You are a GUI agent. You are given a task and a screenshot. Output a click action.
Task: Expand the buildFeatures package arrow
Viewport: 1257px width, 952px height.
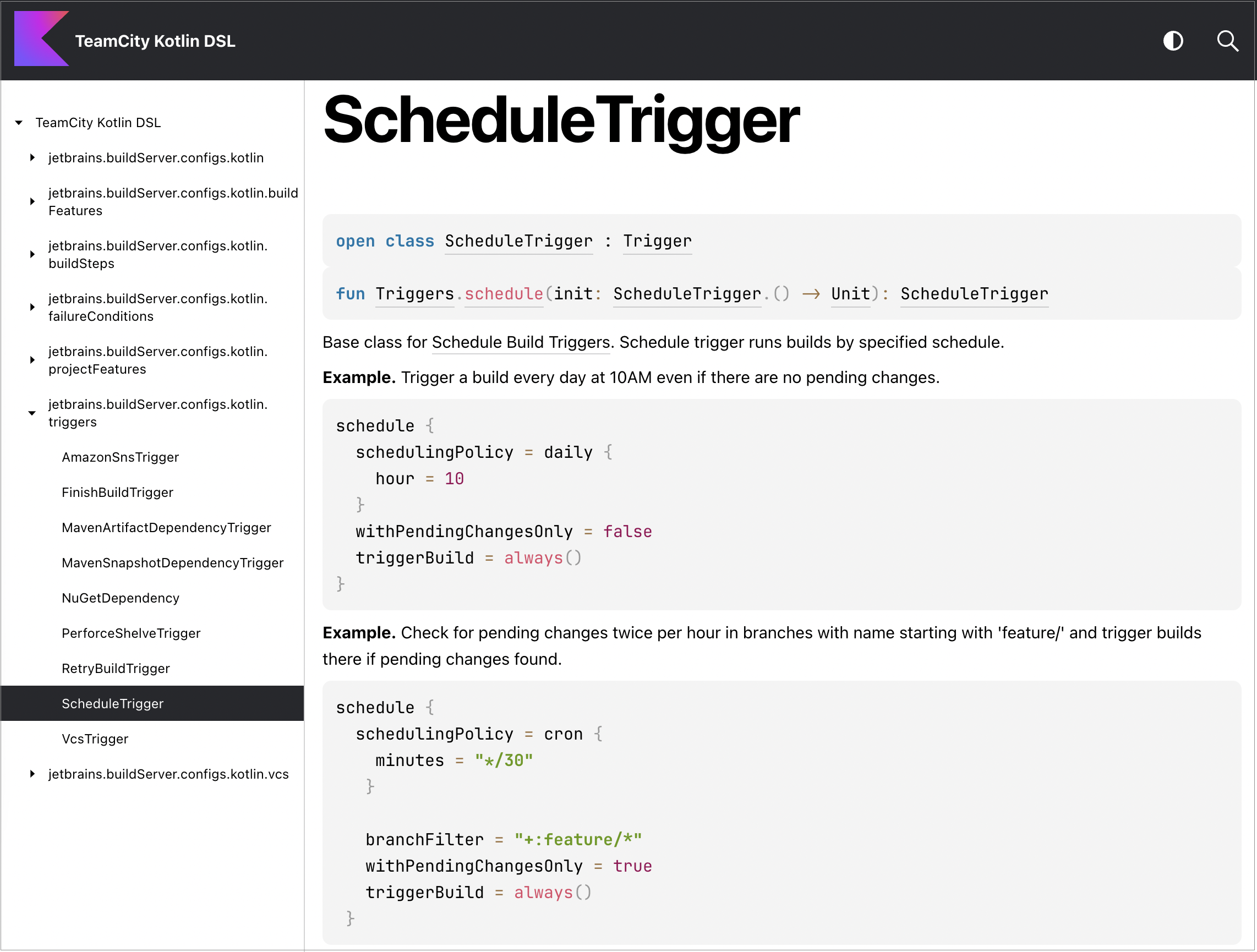[32, 201]
